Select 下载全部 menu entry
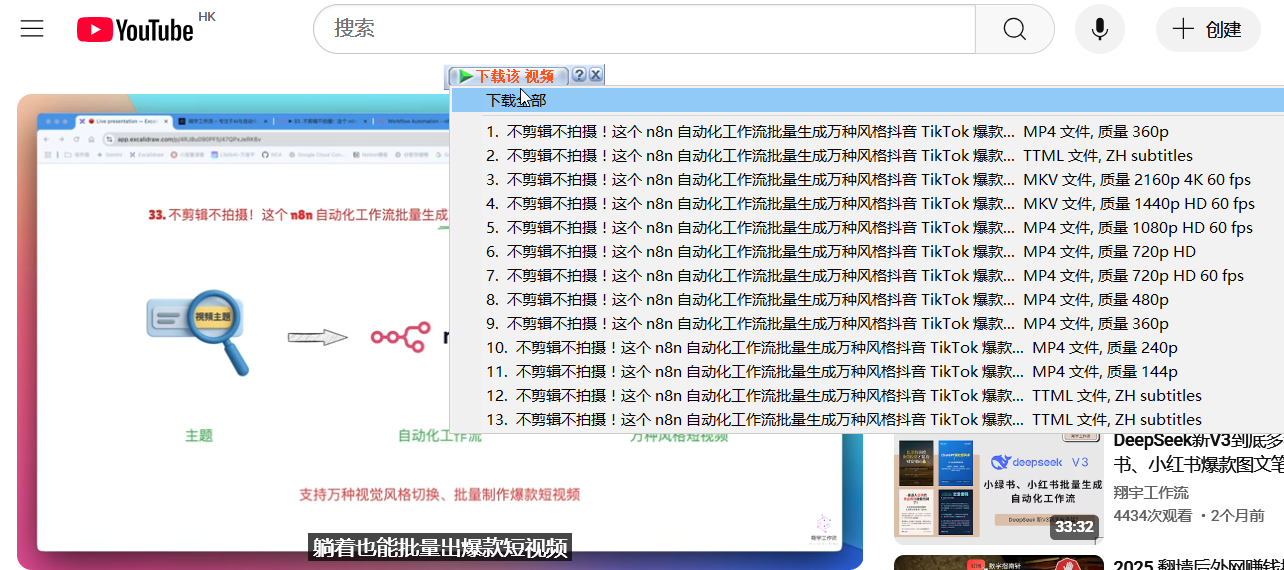 tap(516, 100)
